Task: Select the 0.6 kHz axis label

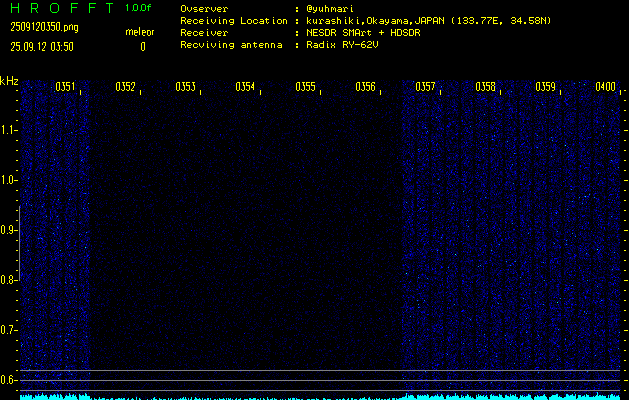Action: pyautogui.click(x=7, y=380)
